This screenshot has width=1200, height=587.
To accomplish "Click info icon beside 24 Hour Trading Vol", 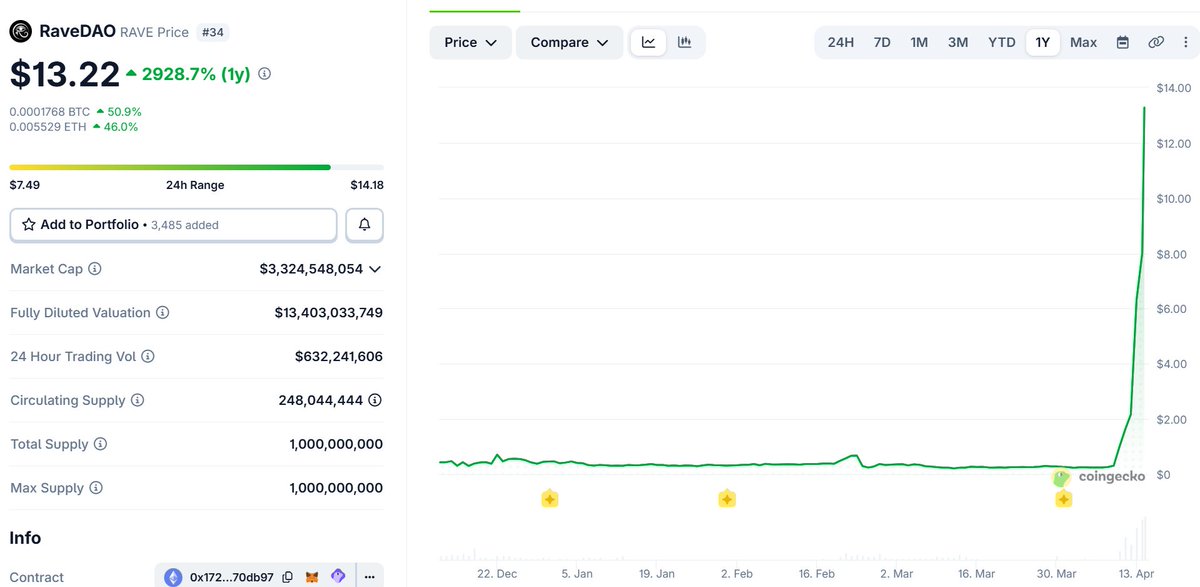I will [148, 356].
